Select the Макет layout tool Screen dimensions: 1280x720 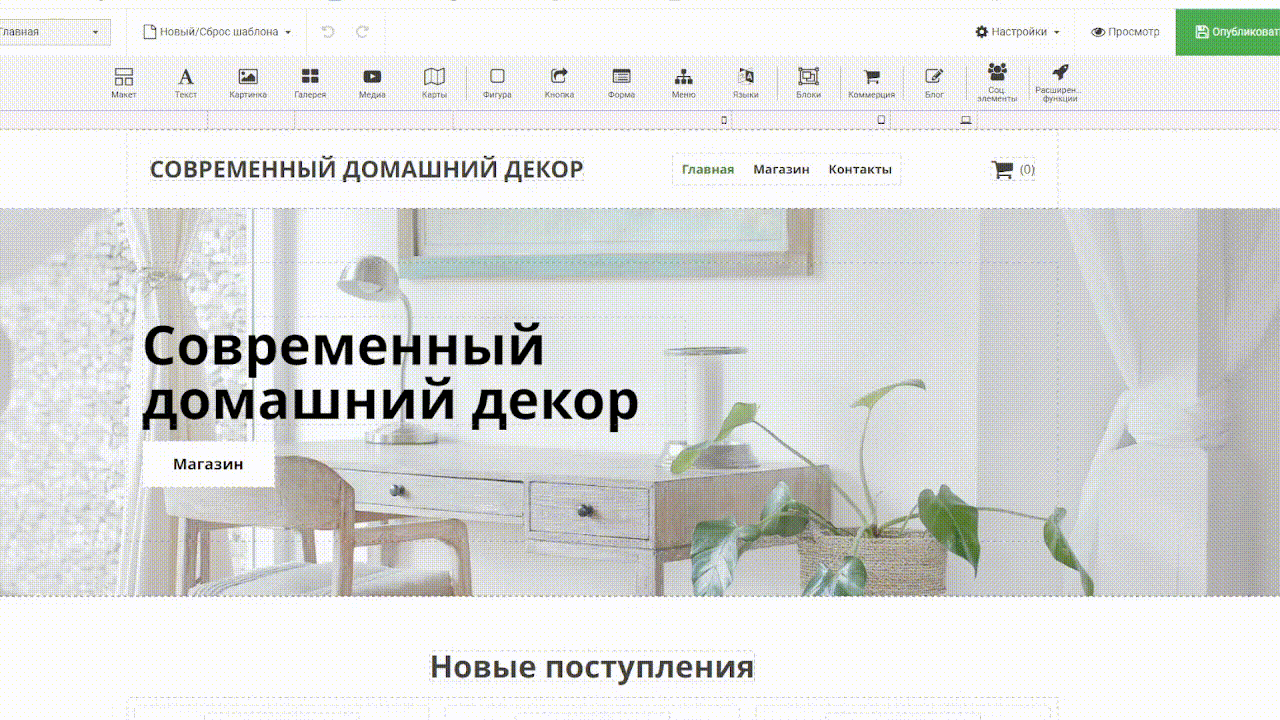click(x=124, y=82)
